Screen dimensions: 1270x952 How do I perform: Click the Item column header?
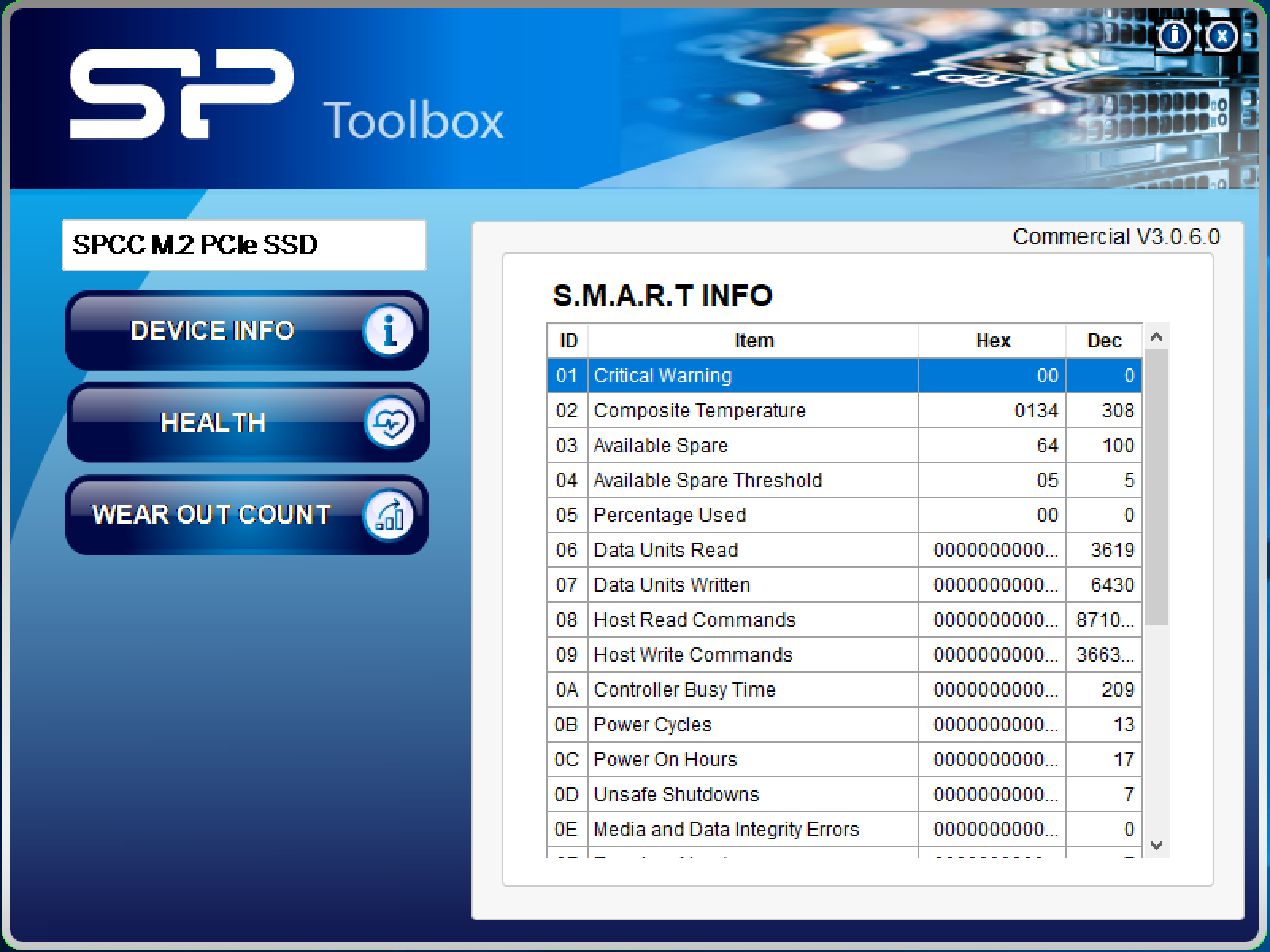753,341
